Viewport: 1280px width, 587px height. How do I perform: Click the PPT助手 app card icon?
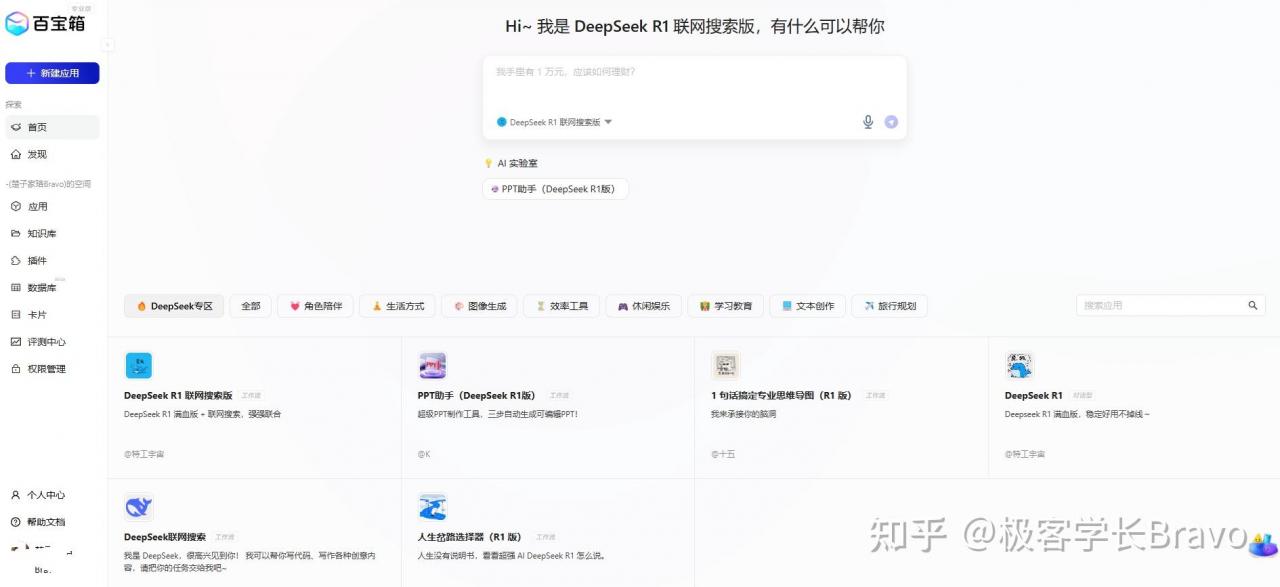tap(432, 365)
